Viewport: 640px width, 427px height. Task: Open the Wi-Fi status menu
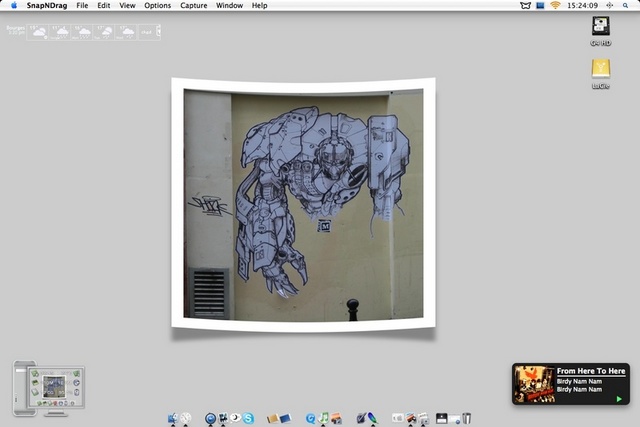(x=555, y=5)
